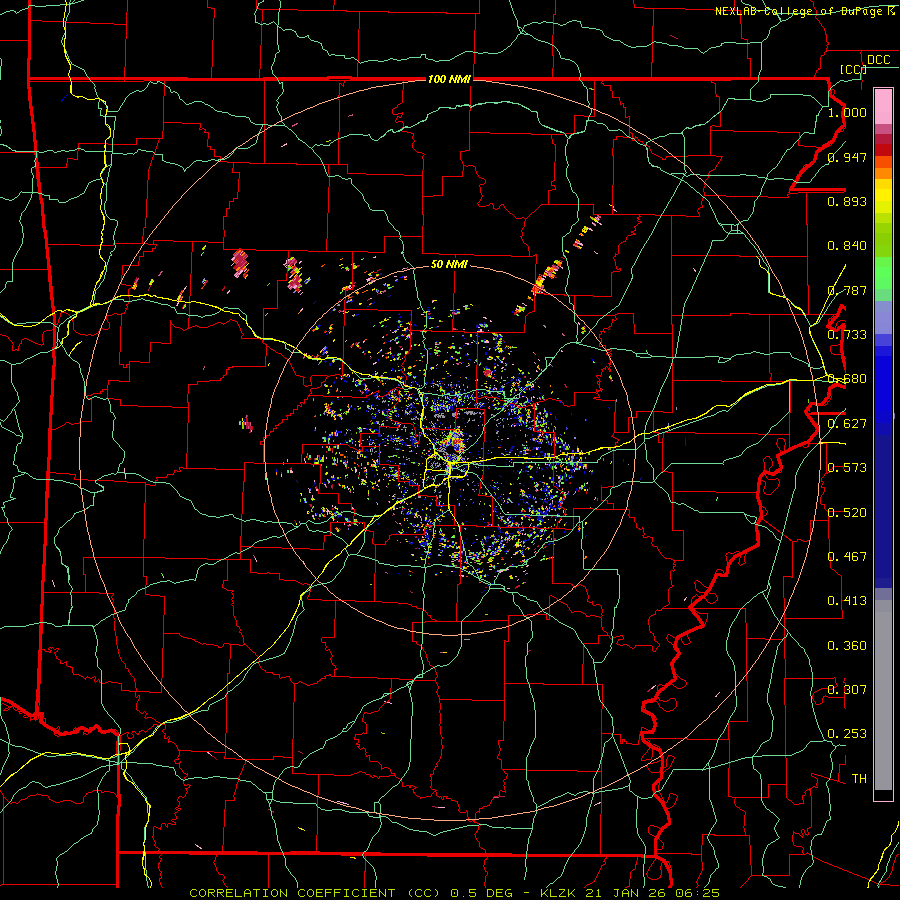Click the 0.893 scale value
900x900 pixels.
[x=847, y=201]
